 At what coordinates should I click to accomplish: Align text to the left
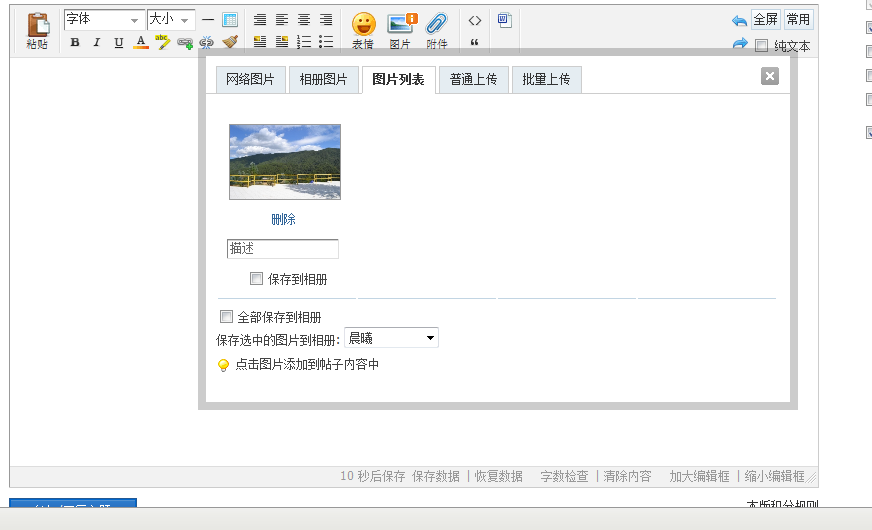pyautogui.click(x=282, y=20)
